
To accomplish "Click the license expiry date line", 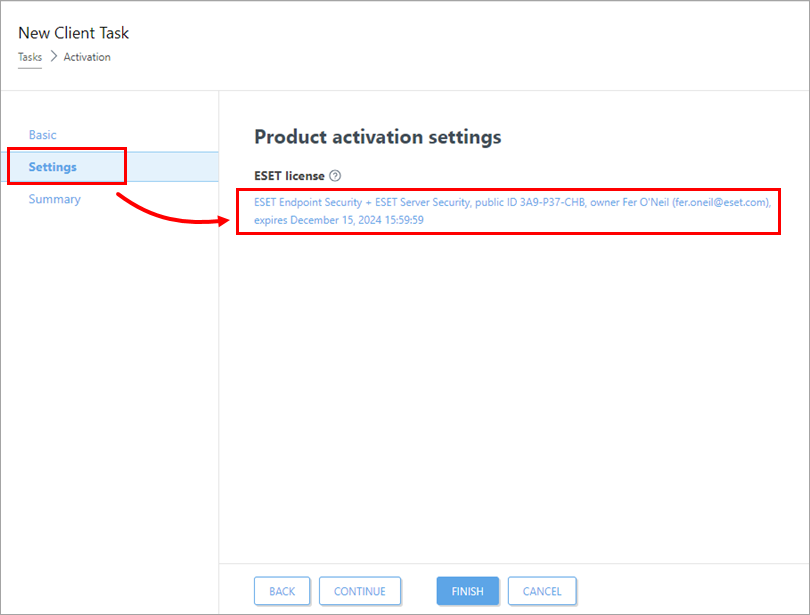I will tap(339, 220).
